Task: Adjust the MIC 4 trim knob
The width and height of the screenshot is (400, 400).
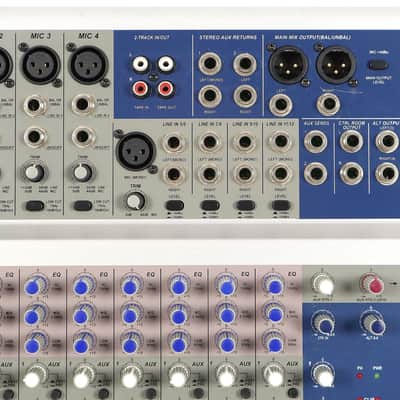Action: [x=82, y=172]
